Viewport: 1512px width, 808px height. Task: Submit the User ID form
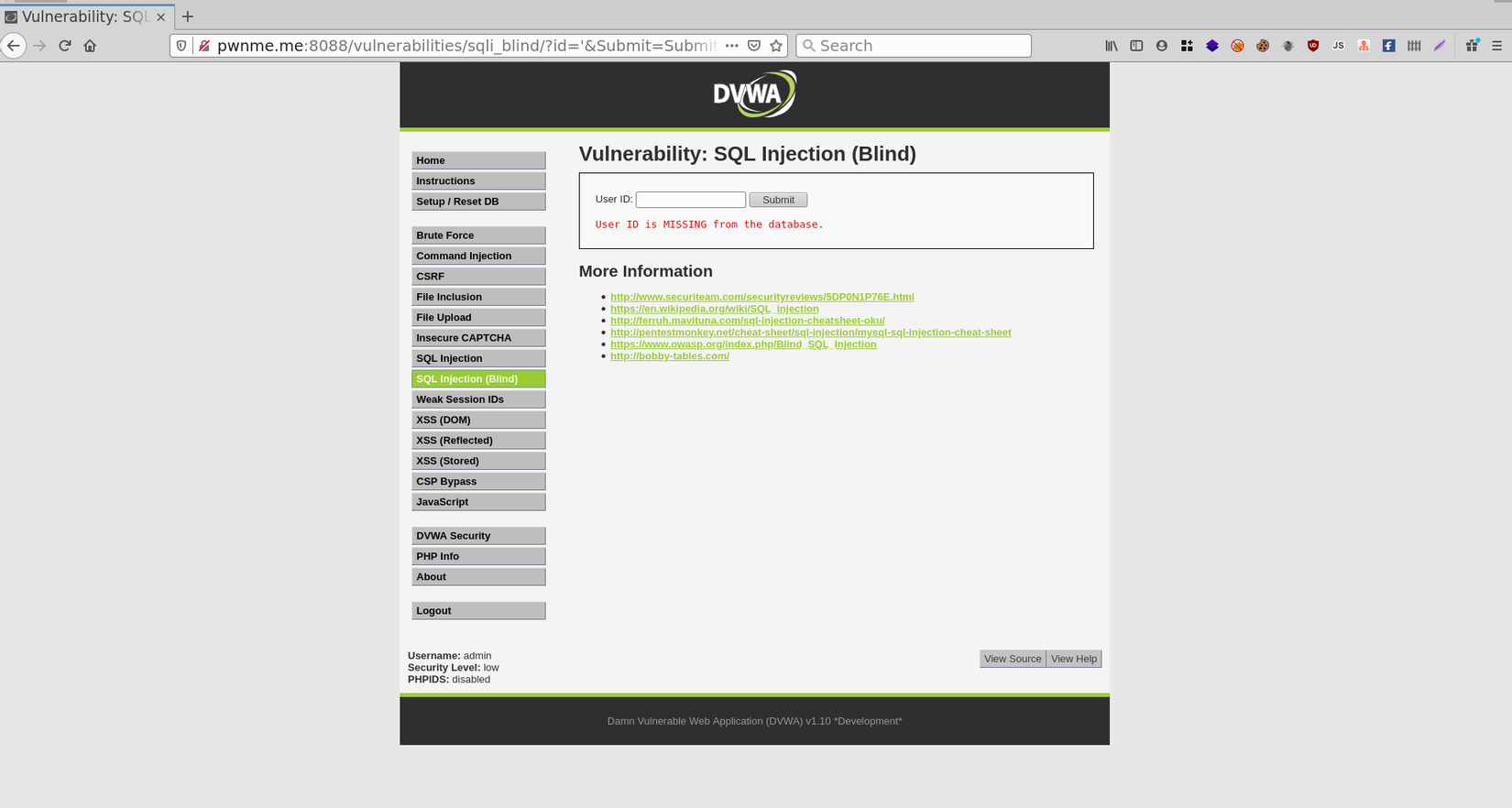click(x=778, y=200)
